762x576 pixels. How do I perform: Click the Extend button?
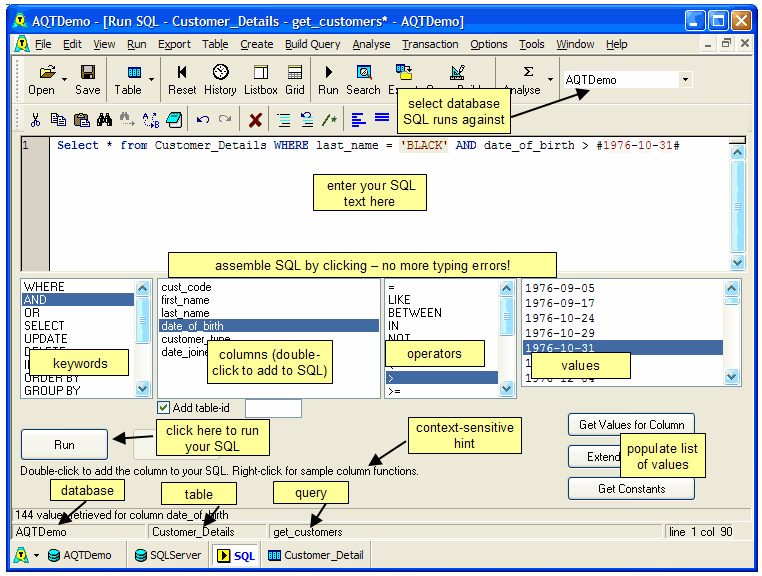[595, 457]
